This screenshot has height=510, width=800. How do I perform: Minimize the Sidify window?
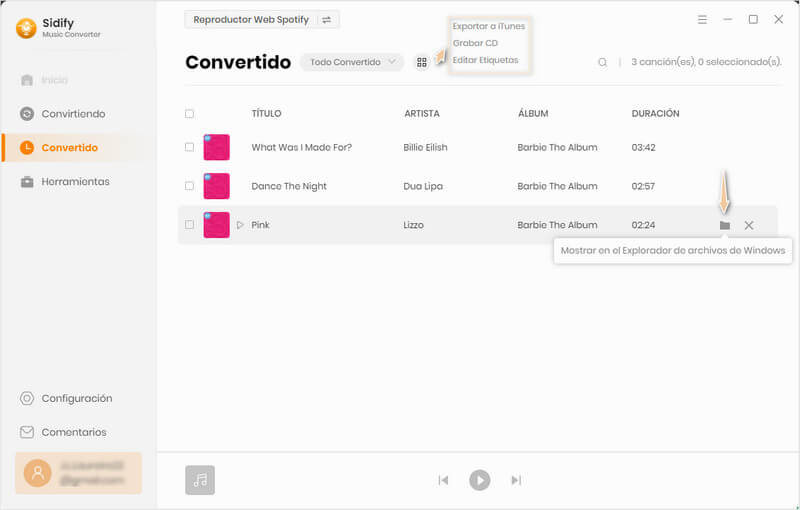[728, 19]
